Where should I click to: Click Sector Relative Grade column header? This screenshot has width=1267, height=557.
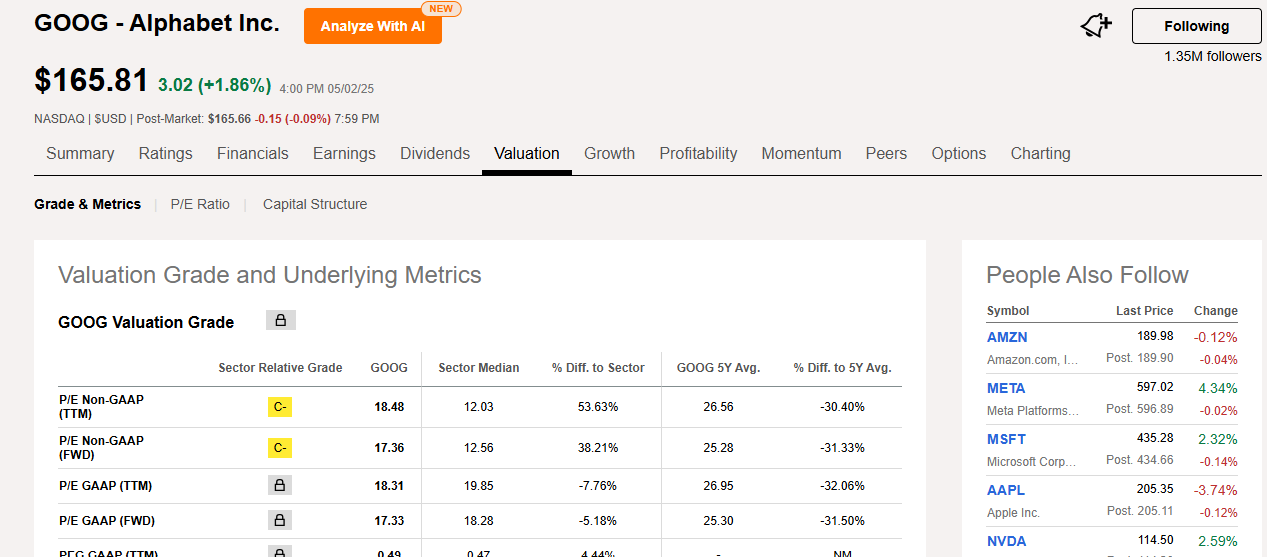tap(280, 367)
